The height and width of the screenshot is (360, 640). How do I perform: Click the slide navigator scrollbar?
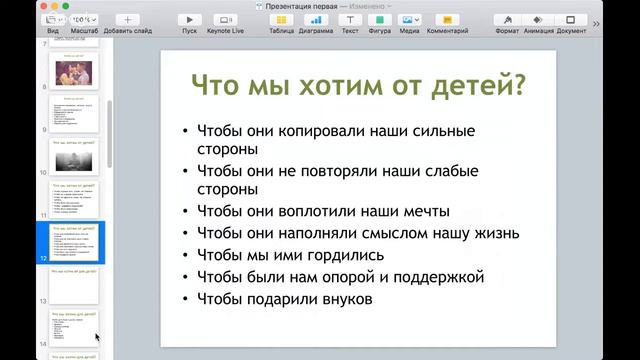[109, 133]
